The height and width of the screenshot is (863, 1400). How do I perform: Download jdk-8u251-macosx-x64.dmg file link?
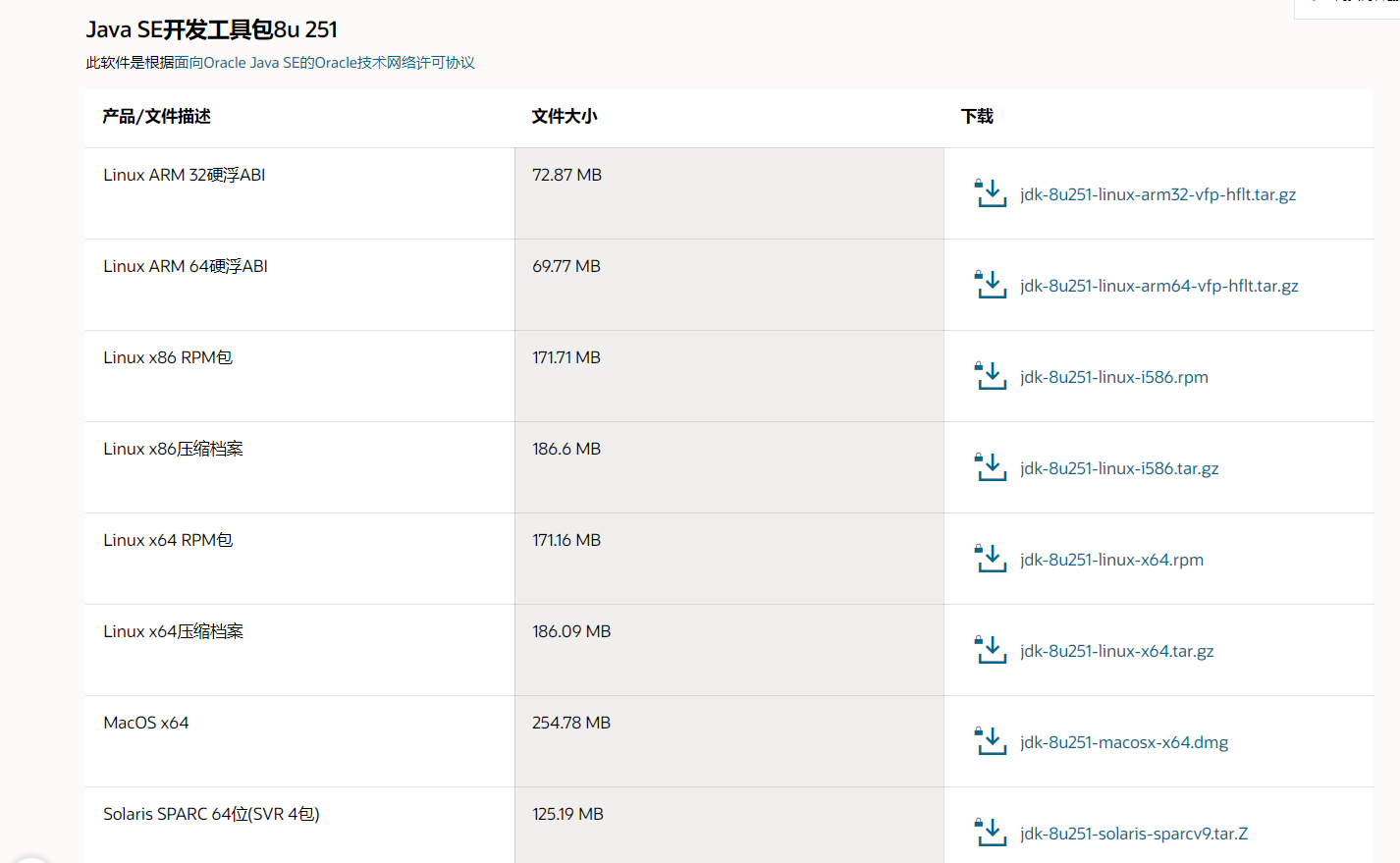pyautogui.click(x=1124, y=742)
